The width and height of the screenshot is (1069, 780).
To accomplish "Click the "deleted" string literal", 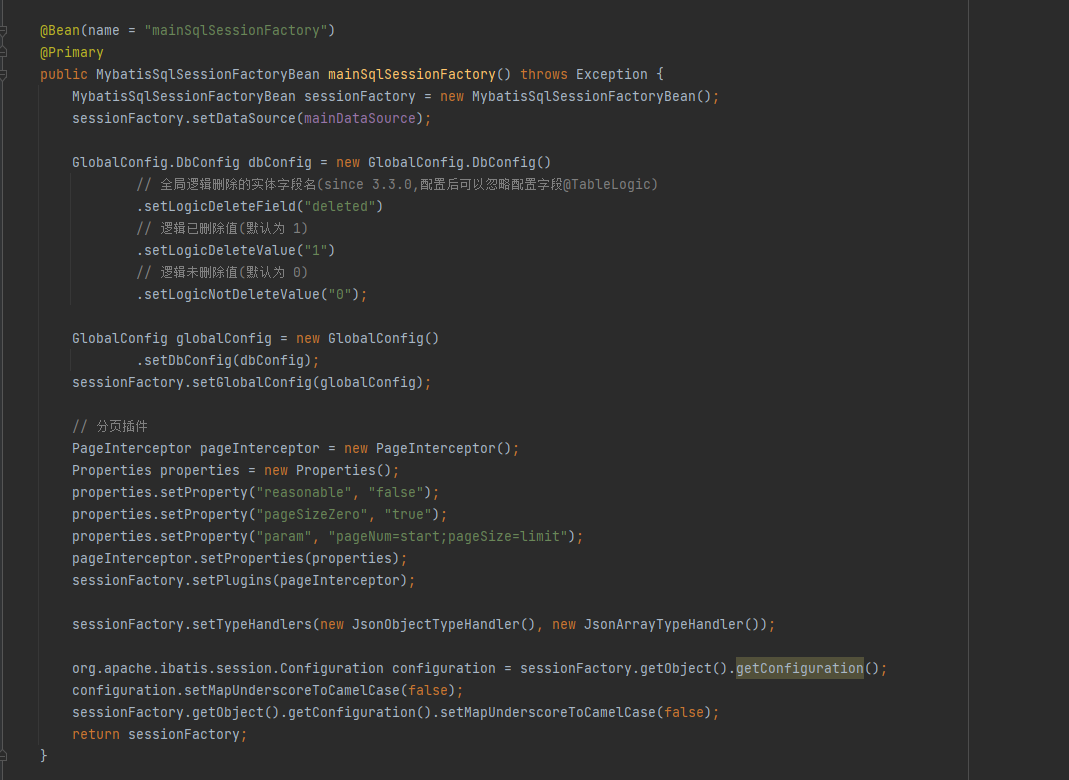I will pyautogui.click(x=339, y=207).
